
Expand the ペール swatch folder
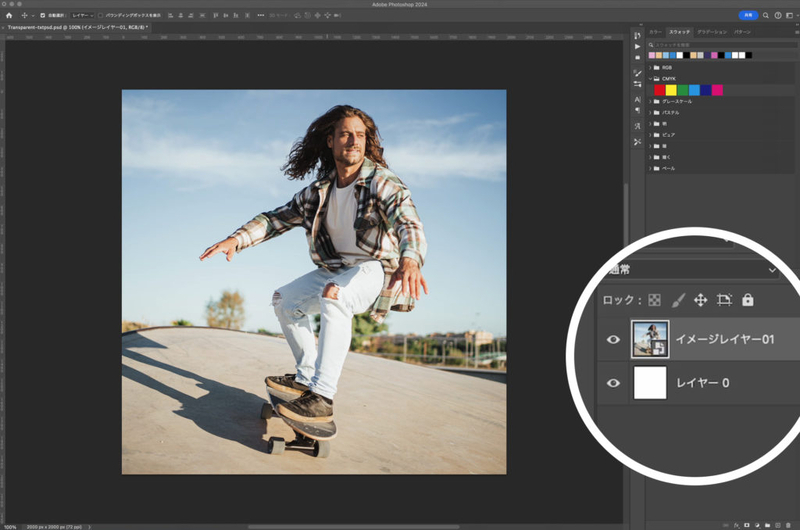651,168
